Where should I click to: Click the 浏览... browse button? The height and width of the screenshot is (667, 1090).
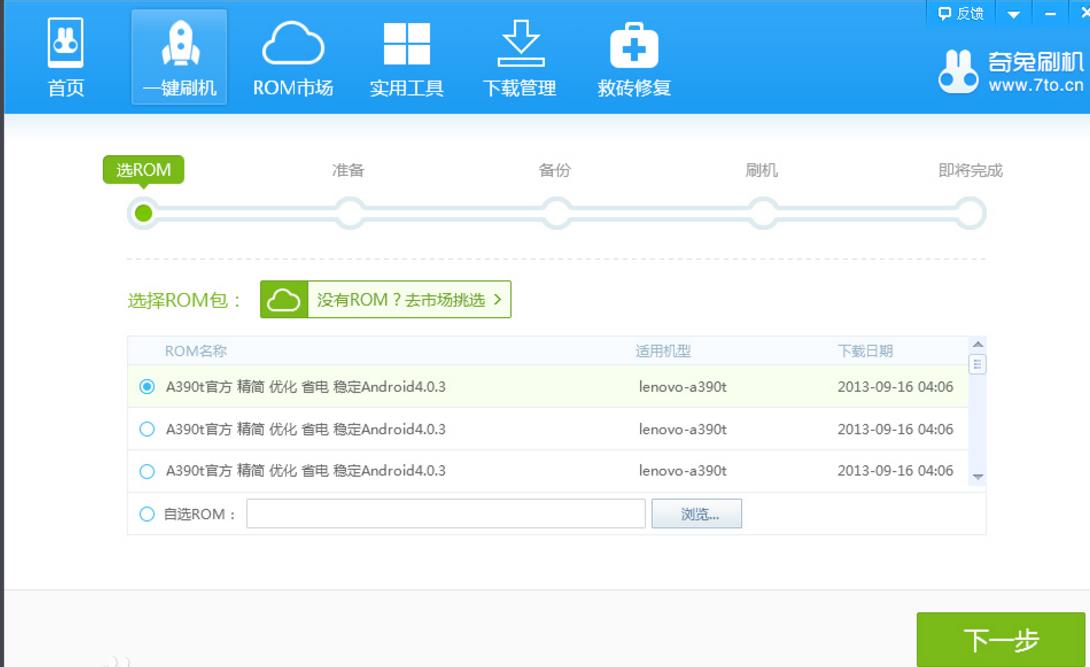[696, 514]
